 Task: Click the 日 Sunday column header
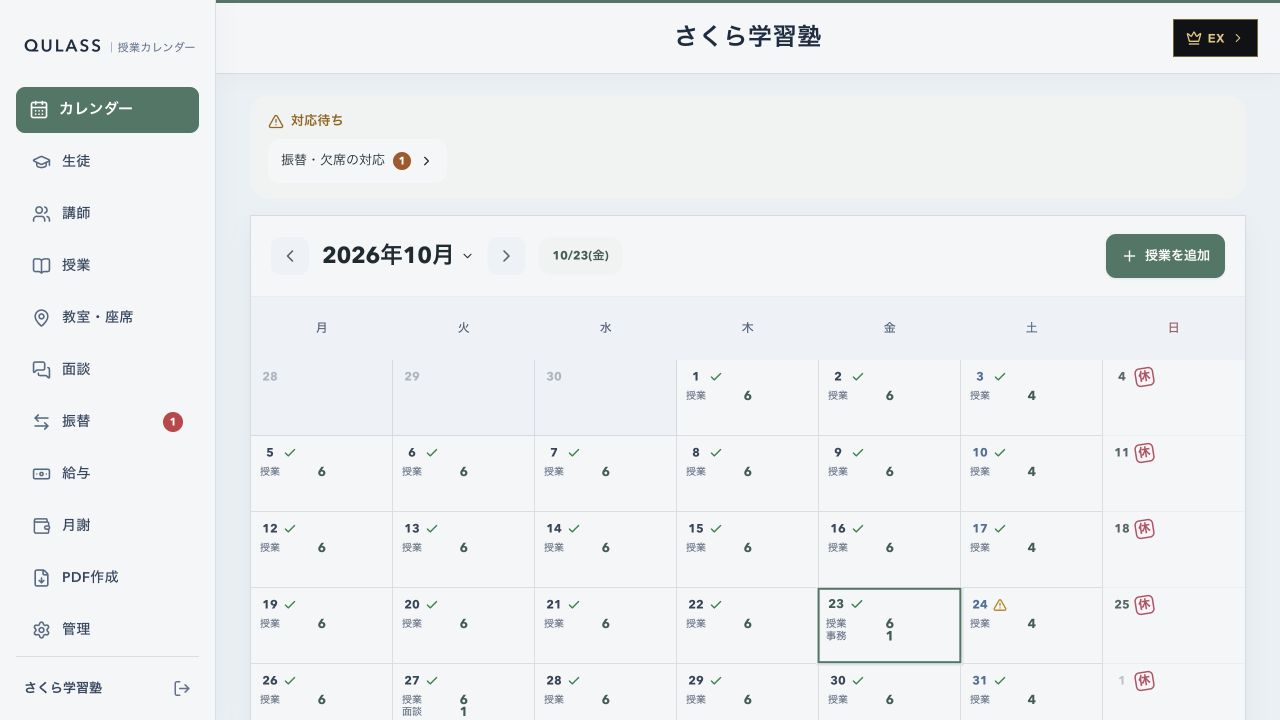pyautogui.click(x=1173, y=328)
